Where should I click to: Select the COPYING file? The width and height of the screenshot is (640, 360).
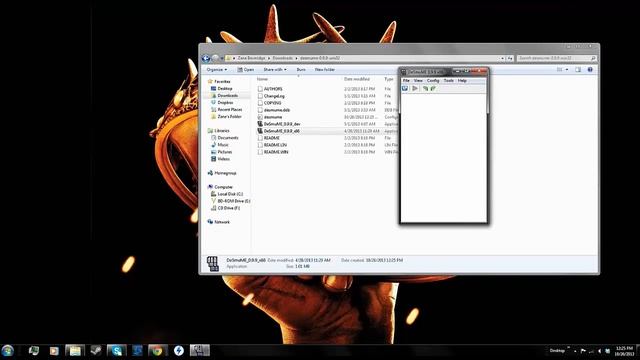point(272,103)
